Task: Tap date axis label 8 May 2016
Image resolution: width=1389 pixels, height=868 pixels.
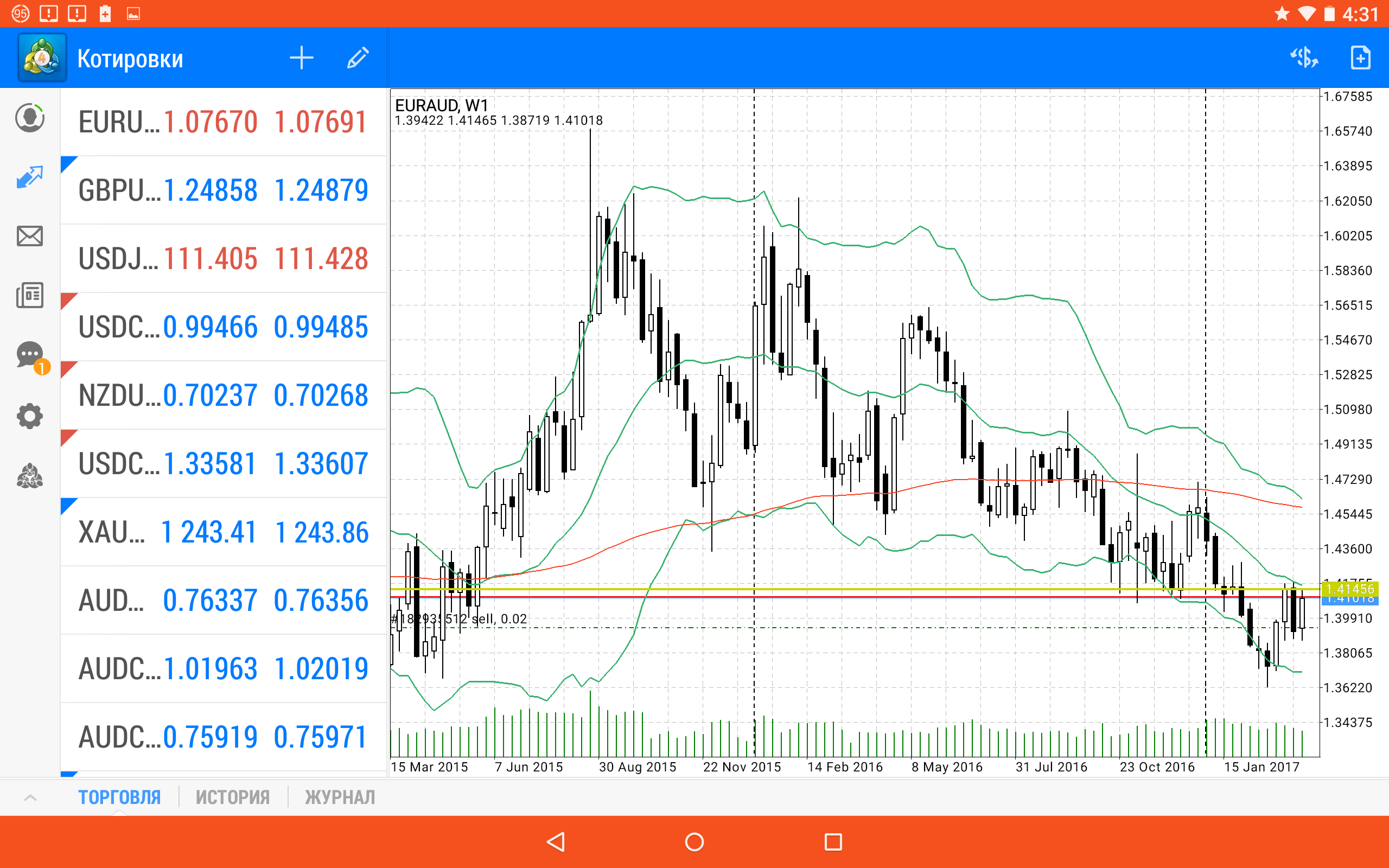Action: coord(947,767)
